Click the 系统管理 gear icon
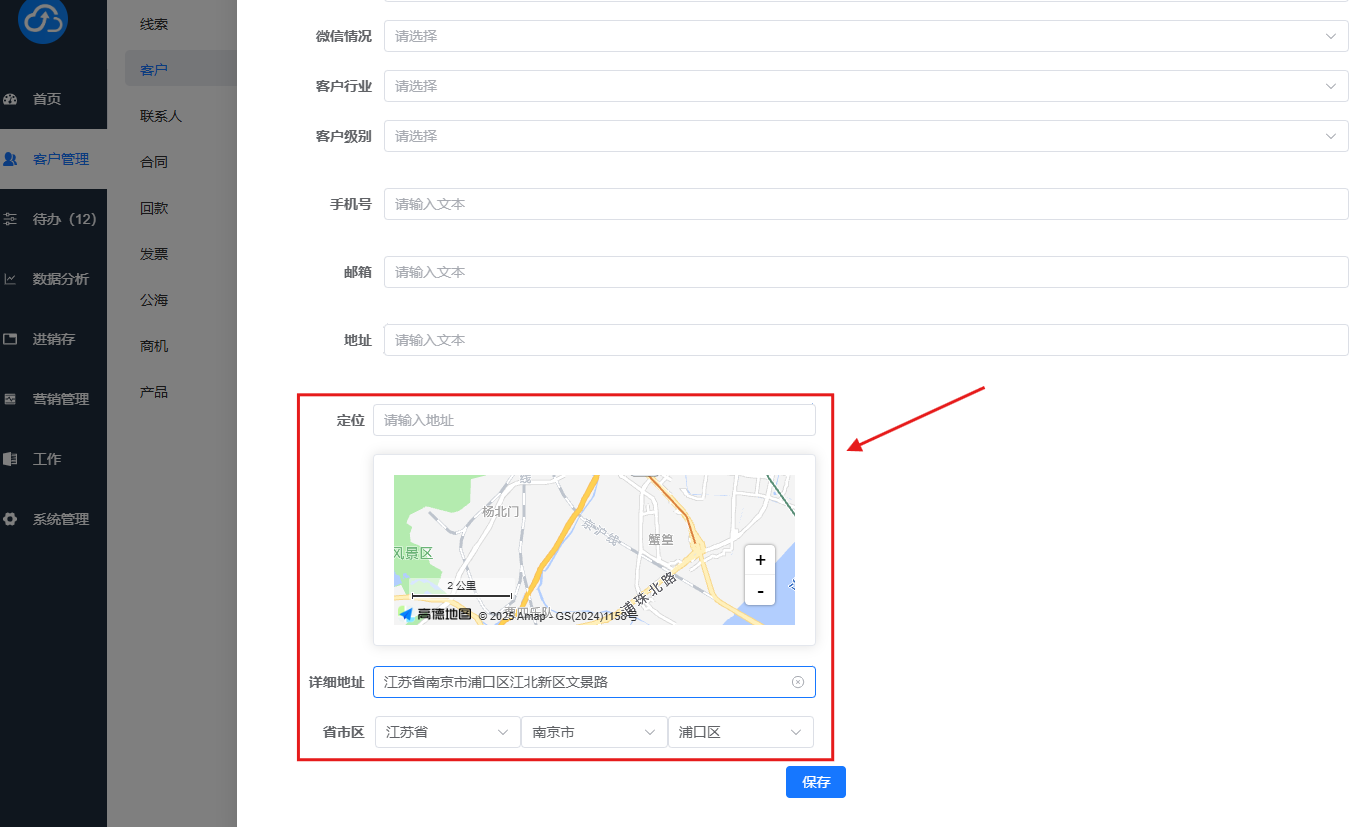1354x827 pixels. (11, 519)
